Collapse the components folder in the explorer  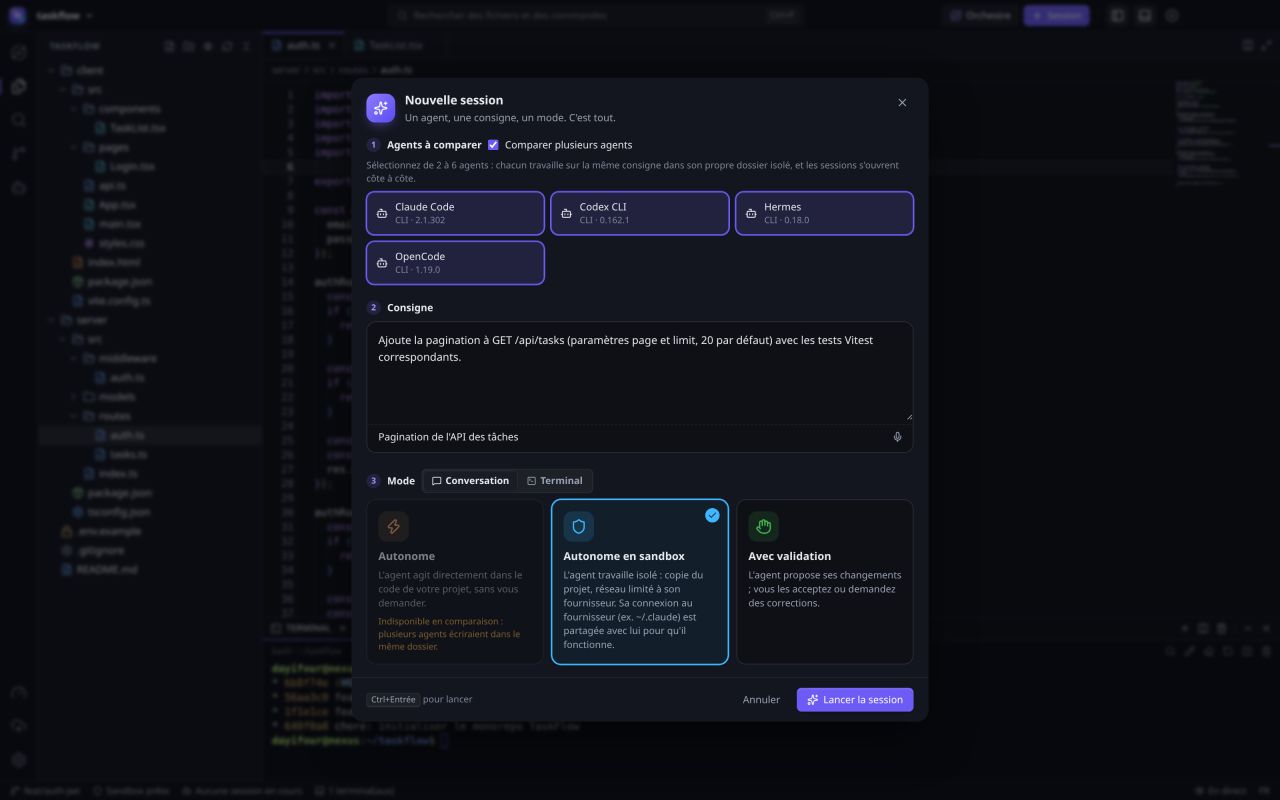point(128,109)
